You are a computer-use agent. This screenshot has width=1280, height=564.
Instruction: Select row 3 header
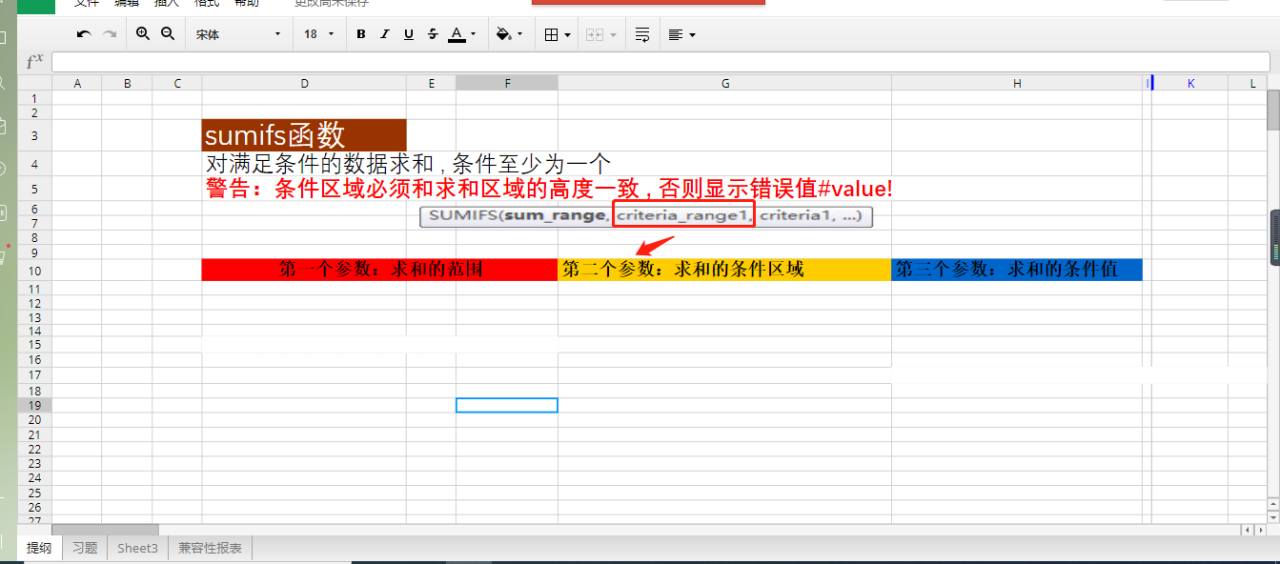point(34,135)
